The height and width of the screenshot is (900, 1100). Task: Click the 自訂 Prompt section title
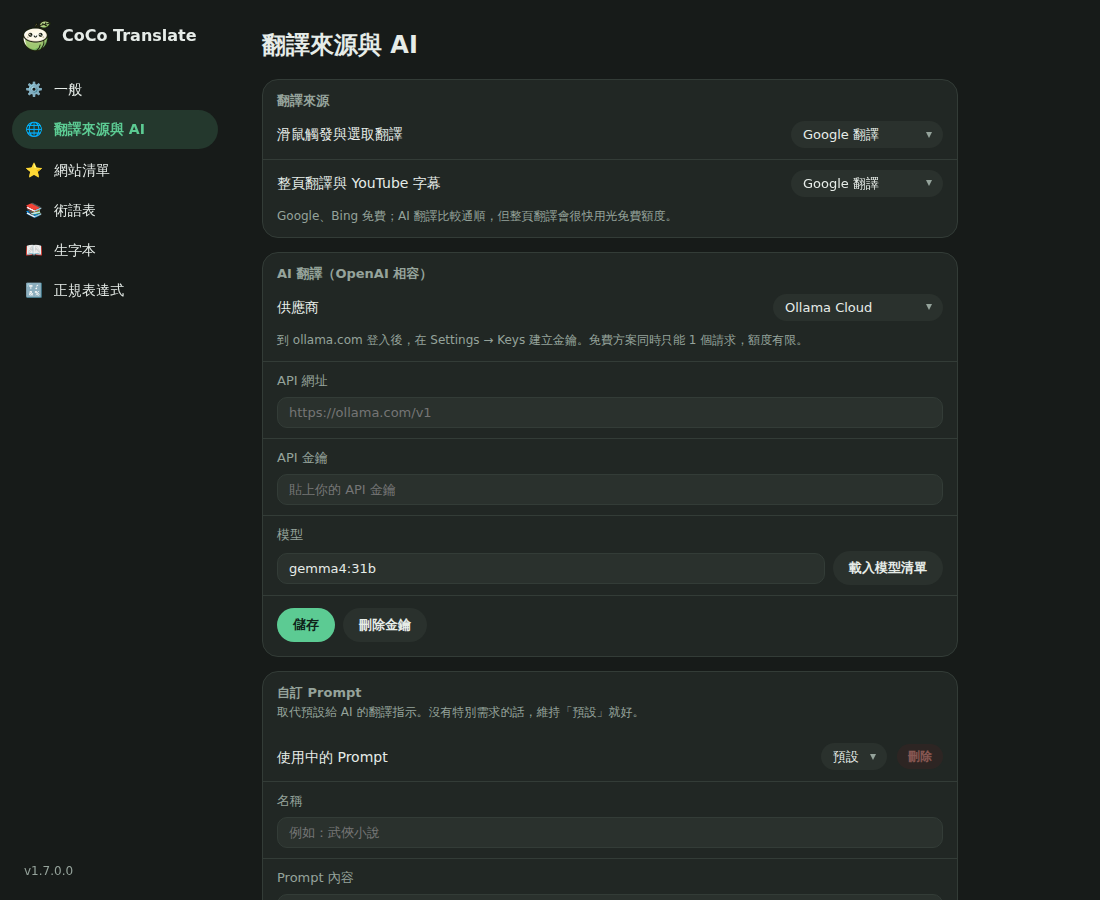(319, 692)
